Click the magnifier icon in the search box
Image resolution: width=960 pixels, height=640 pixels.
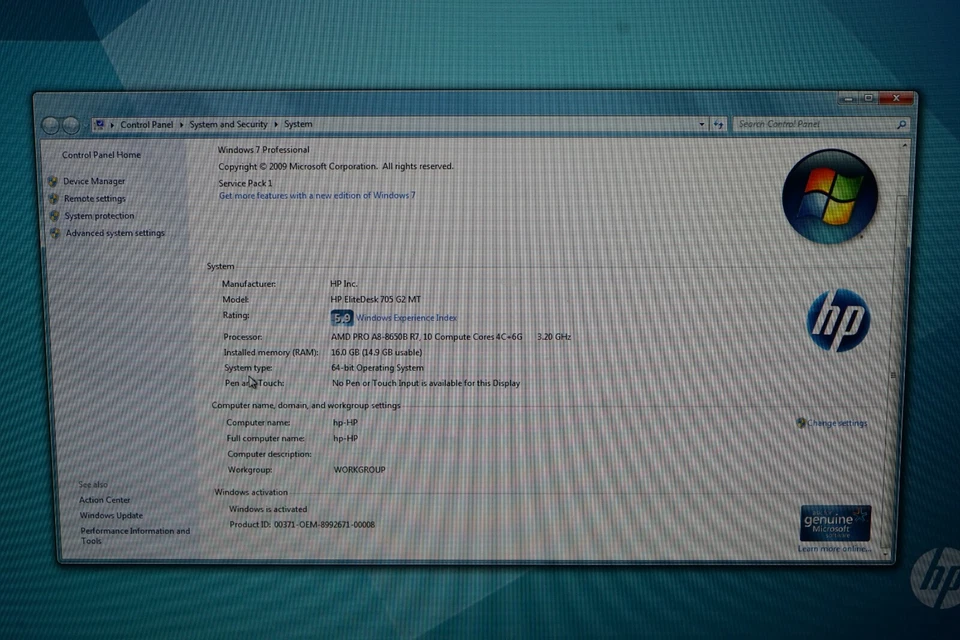click(903, 125)
